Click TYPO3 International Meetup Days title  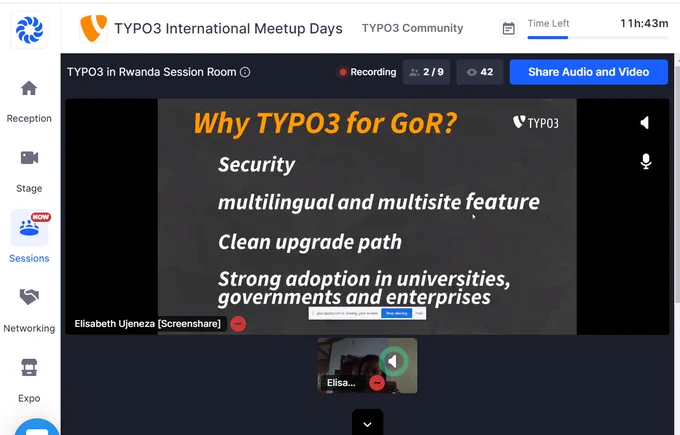point(228,29)
